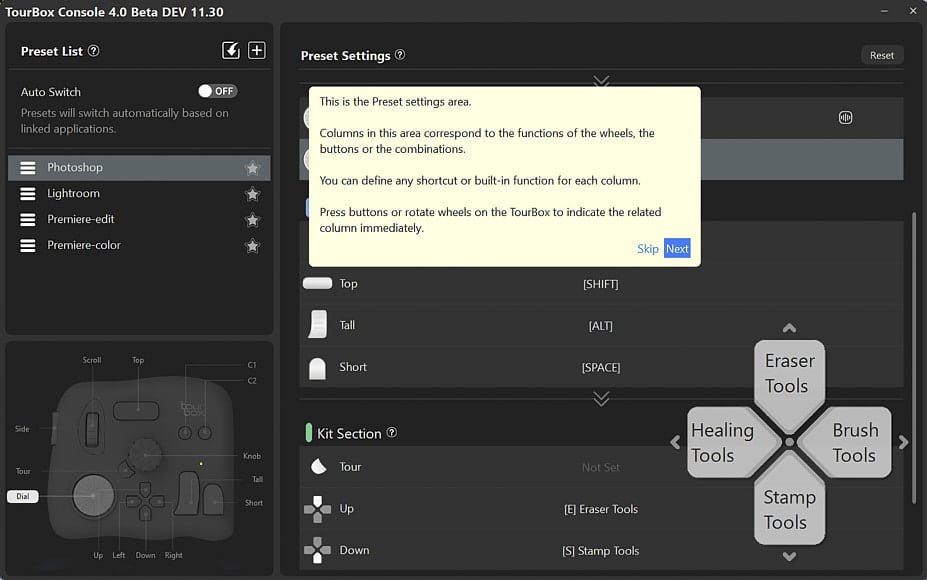Click the [E] Eraser Tools value

point(601,509)
